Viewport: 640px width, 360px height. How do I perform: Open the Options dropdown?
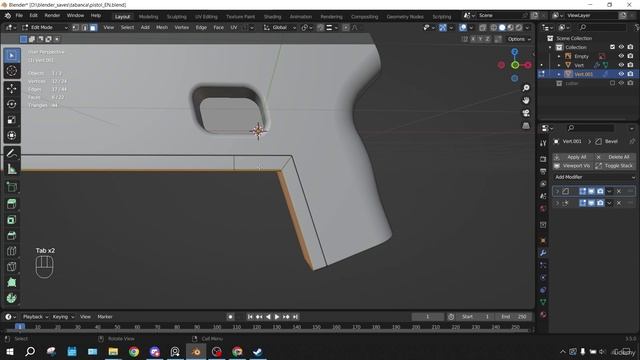click(x=519, y=39)
